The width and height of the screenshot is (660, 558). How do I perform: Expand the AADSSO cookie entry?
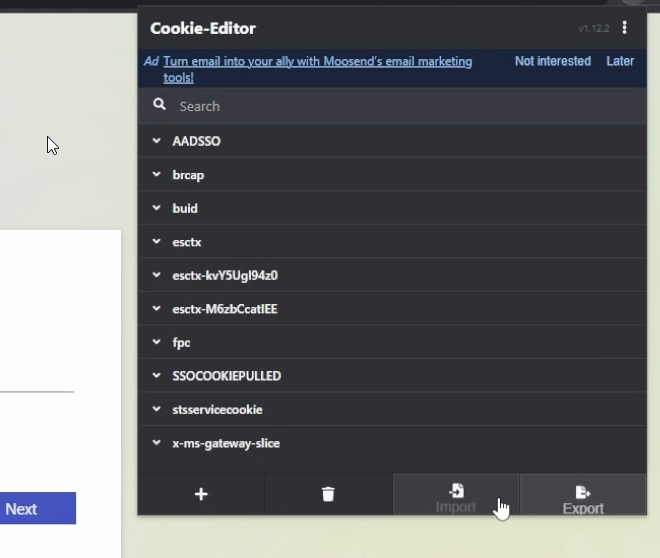tap(196, 141)
